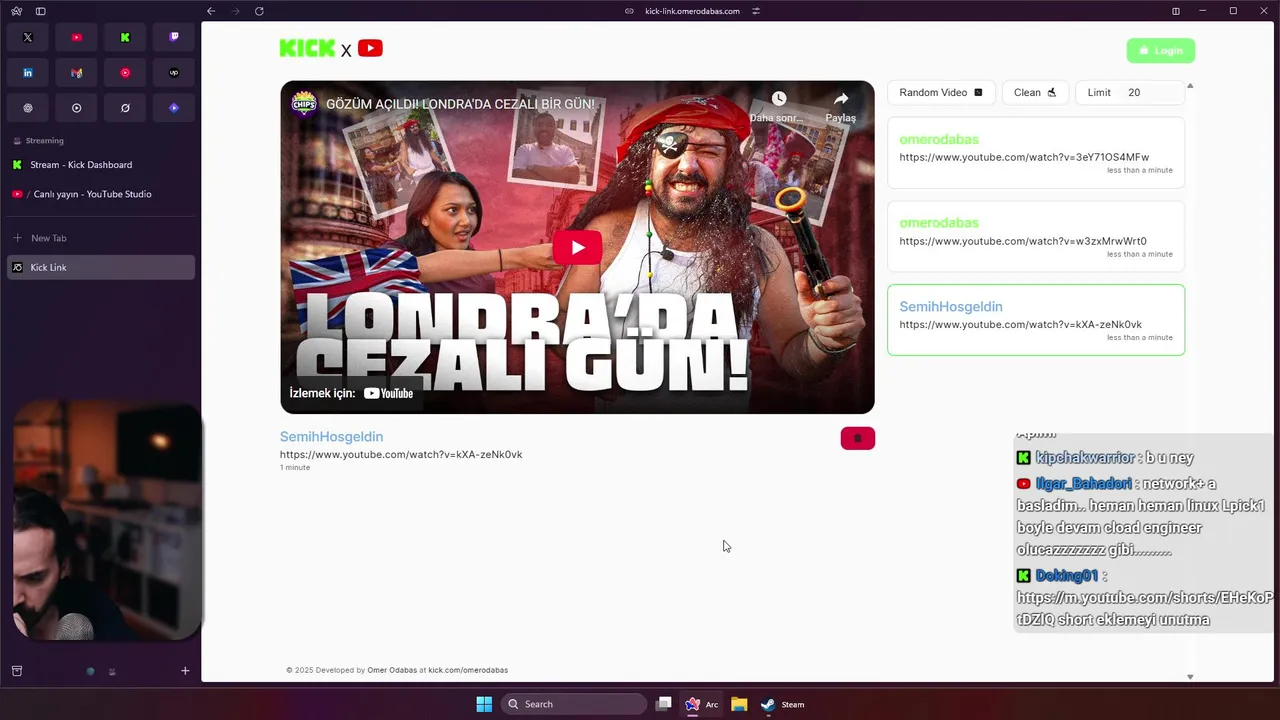Select omerodabas card ending w3zxMrwWrt0
Image resolution: width=1280 pixels, height=720 pixels.
coord(1036,236)
